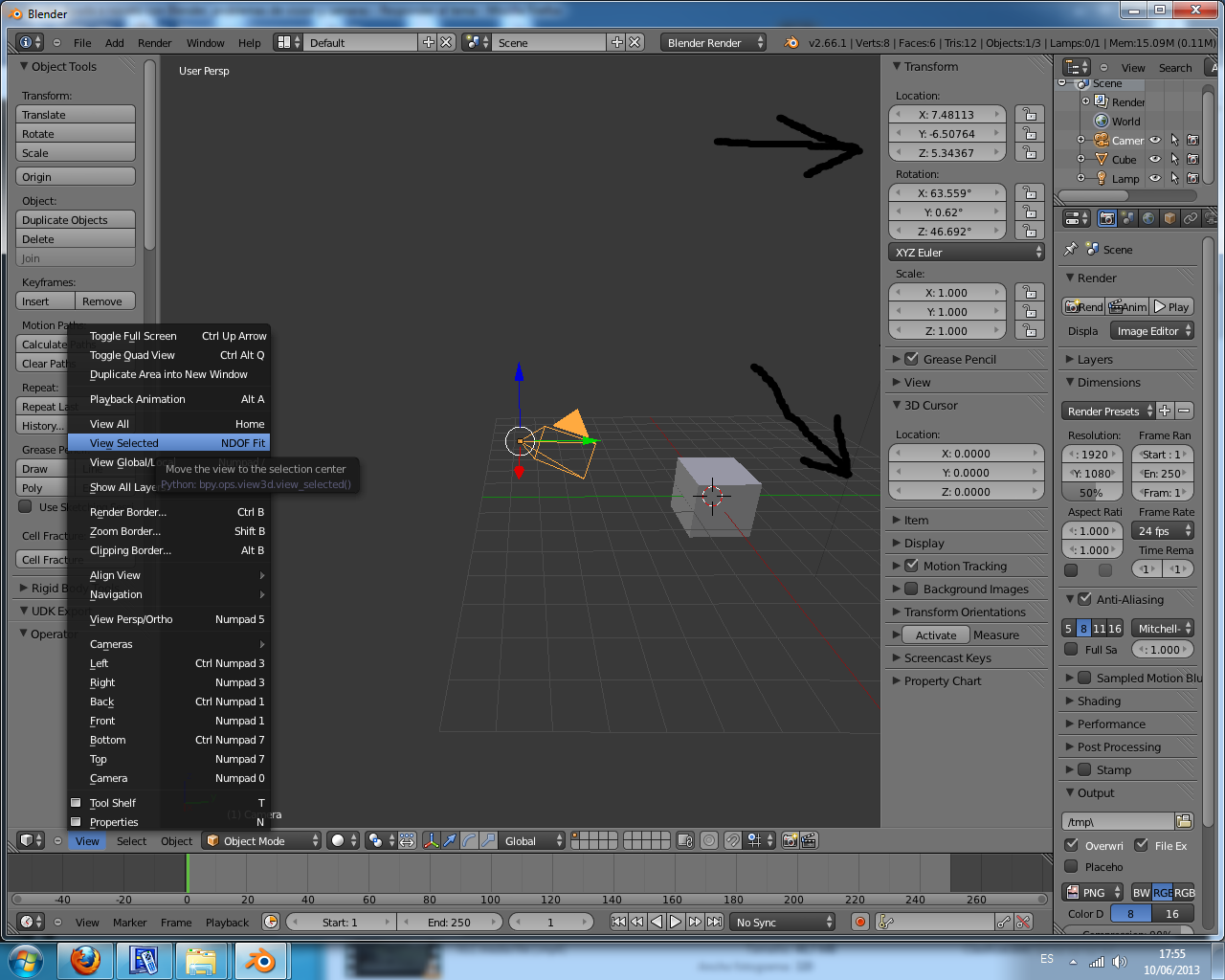
Task: Toggle the Anti-Aliasing checkbox
Action: pos(1084,599)
